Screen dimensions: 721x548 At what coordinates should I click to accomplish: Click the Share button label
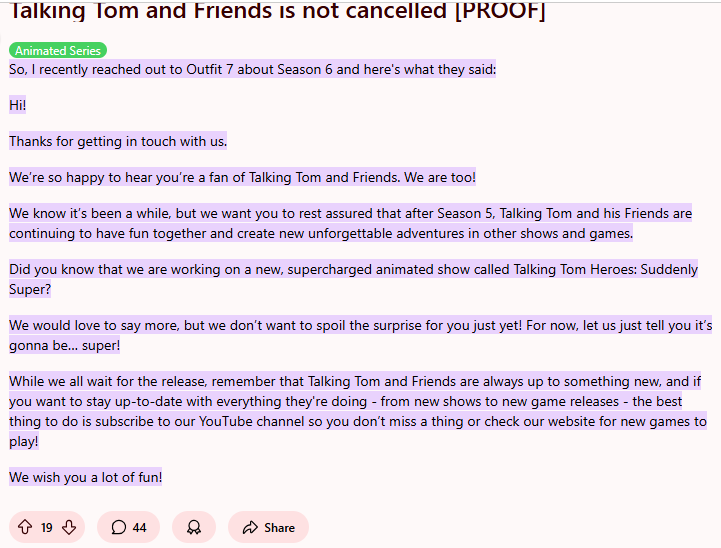pos(279,528)
